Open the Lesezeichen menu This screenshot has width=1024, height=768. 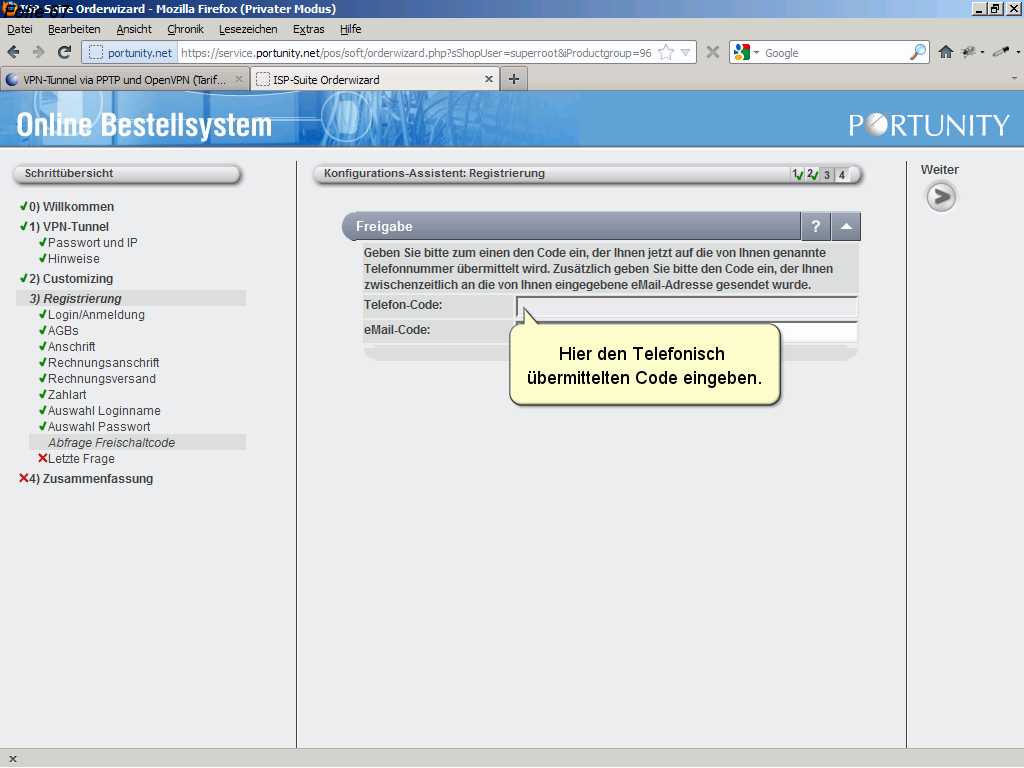[248, 29]
